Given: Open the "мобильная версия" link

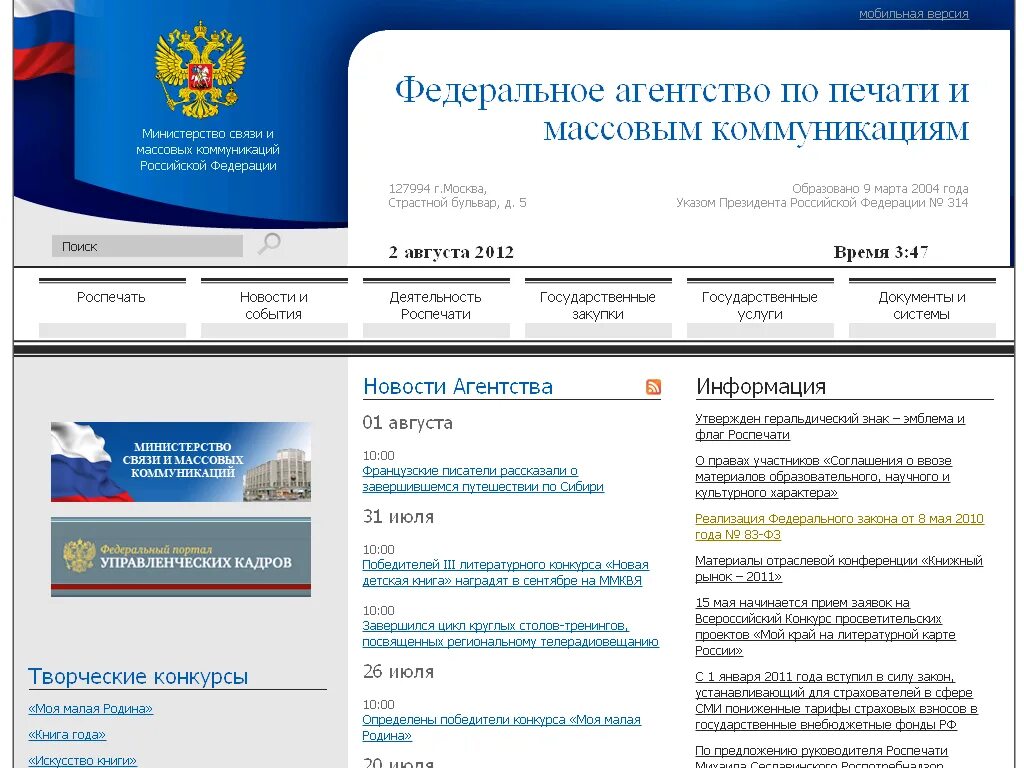Looking at the screenshot, I should pos(914,13).
